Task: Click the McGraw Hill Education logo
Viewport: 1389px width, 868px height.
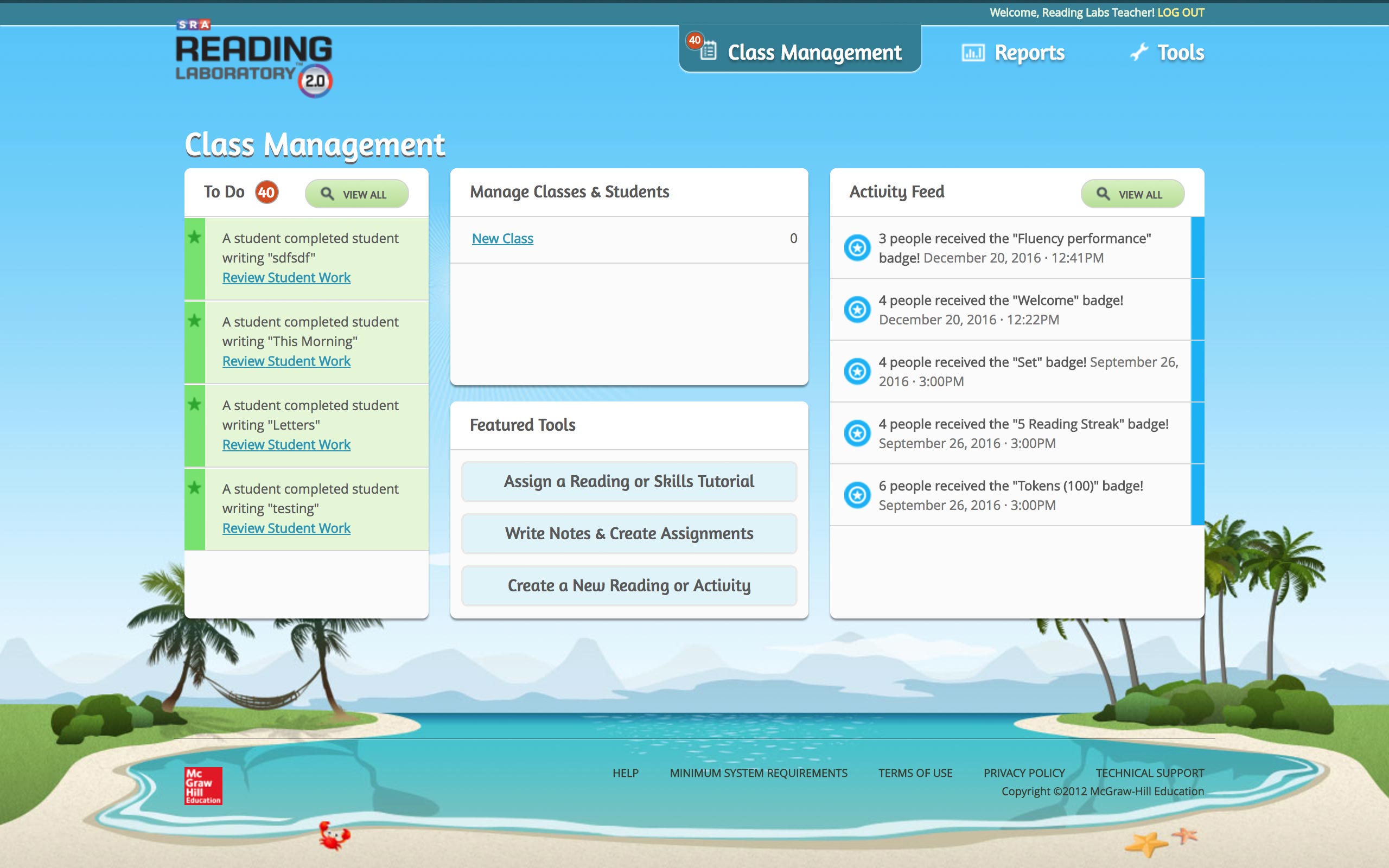Action: 203,786
